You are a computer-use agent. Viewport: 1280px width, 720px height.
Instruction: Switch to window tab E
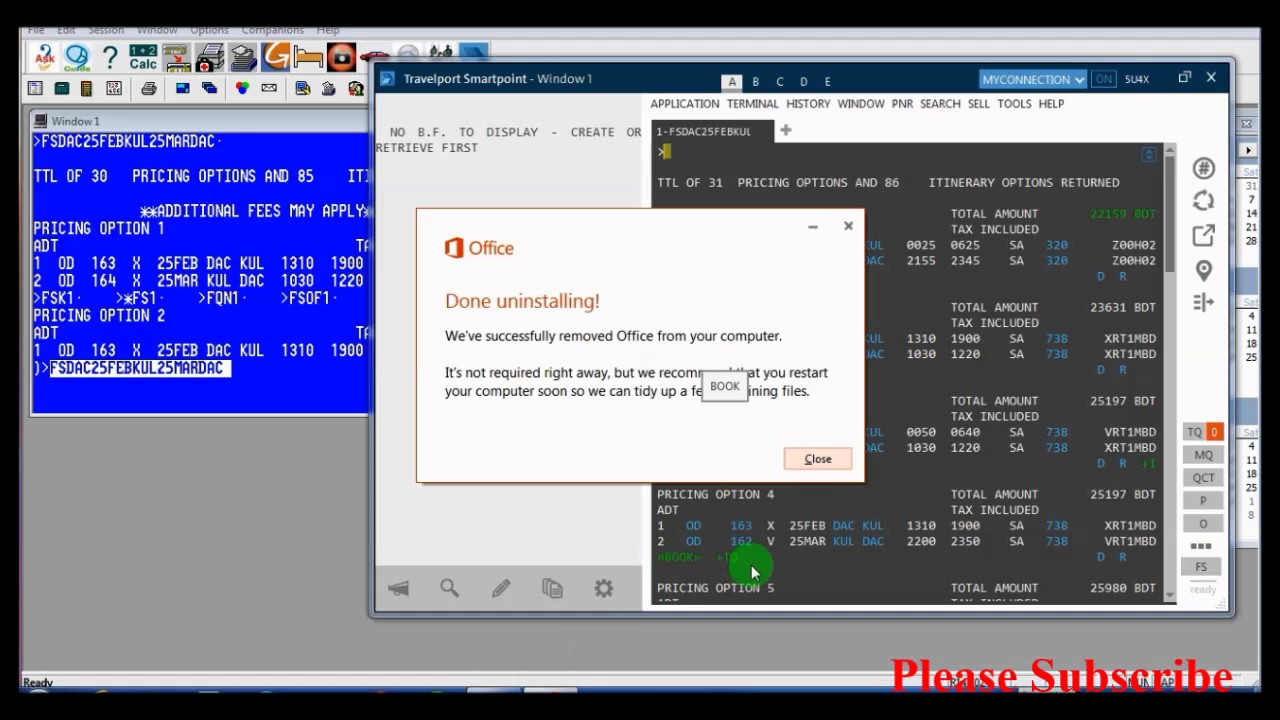(x=827, y=82)
